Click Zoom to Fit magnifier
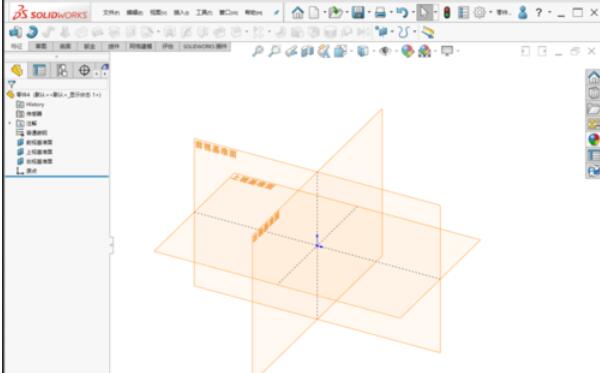This screenshot has height=373, width=600. (258, 51)
